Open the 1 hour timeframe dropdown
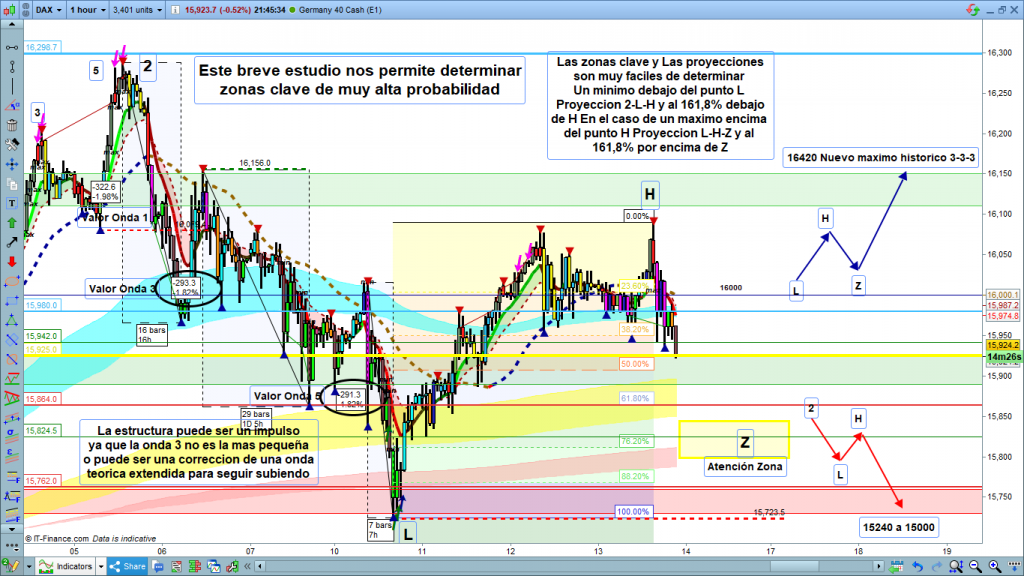1024x576 pixels. [x=92, y=10]
